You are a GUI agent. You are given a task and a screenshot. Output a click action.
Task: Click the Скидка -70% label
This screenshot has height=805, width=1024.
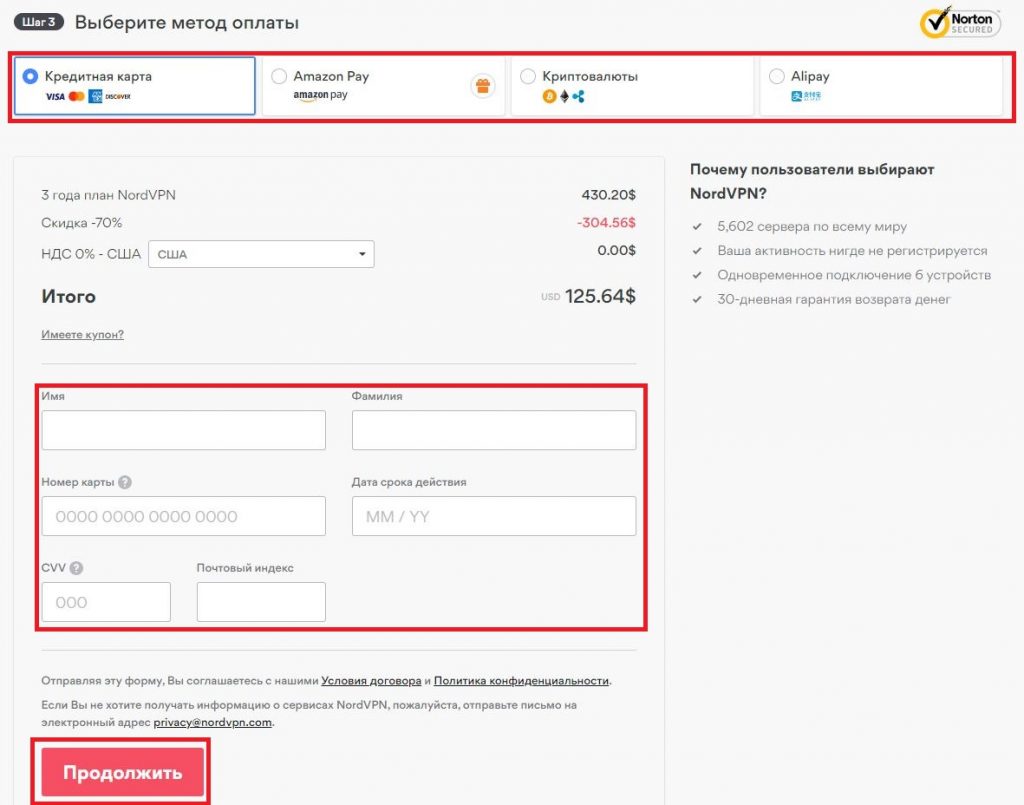(x=82, y=223)
